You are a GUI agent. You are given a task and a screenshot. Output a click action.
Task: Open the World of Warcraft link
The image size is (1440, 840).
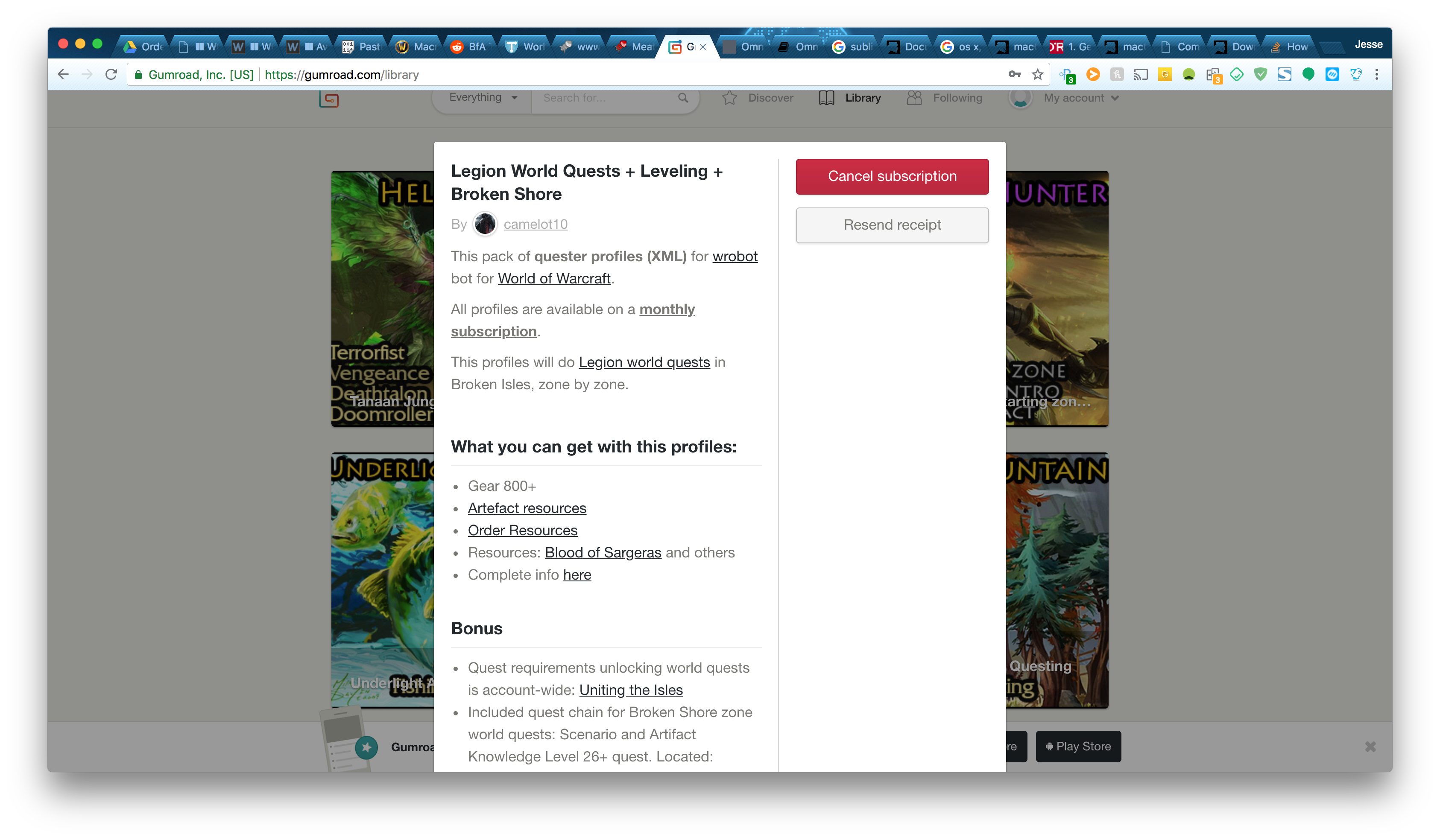click(x=554, y=279)
